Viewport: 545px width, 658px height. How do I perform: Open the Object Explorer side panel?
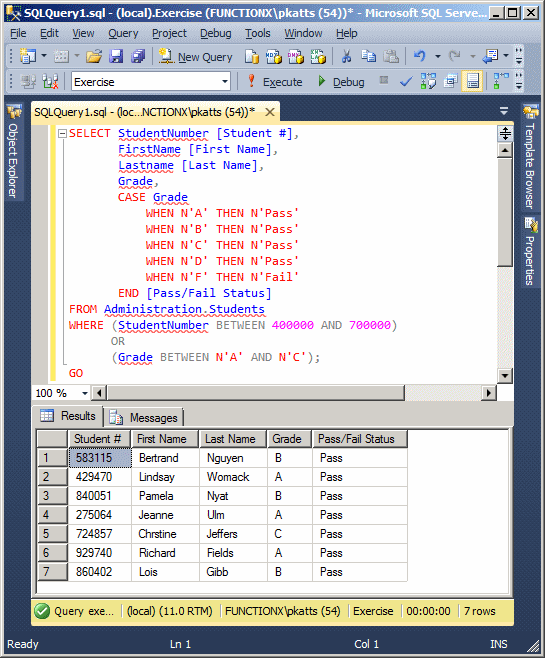pos(13,153)
